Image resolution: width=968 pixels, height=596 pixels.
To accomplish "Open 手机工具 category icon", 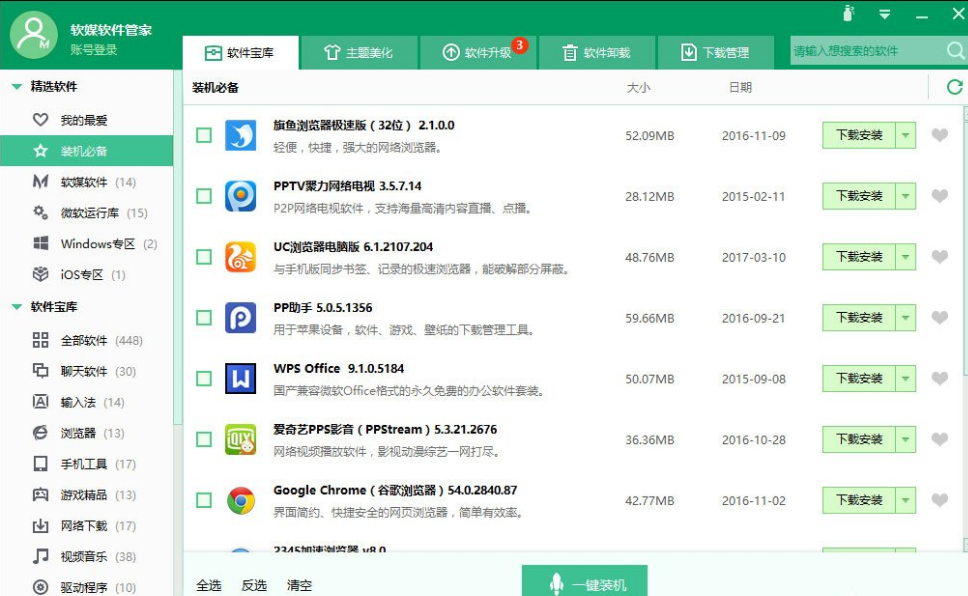I will click(41, 464).
